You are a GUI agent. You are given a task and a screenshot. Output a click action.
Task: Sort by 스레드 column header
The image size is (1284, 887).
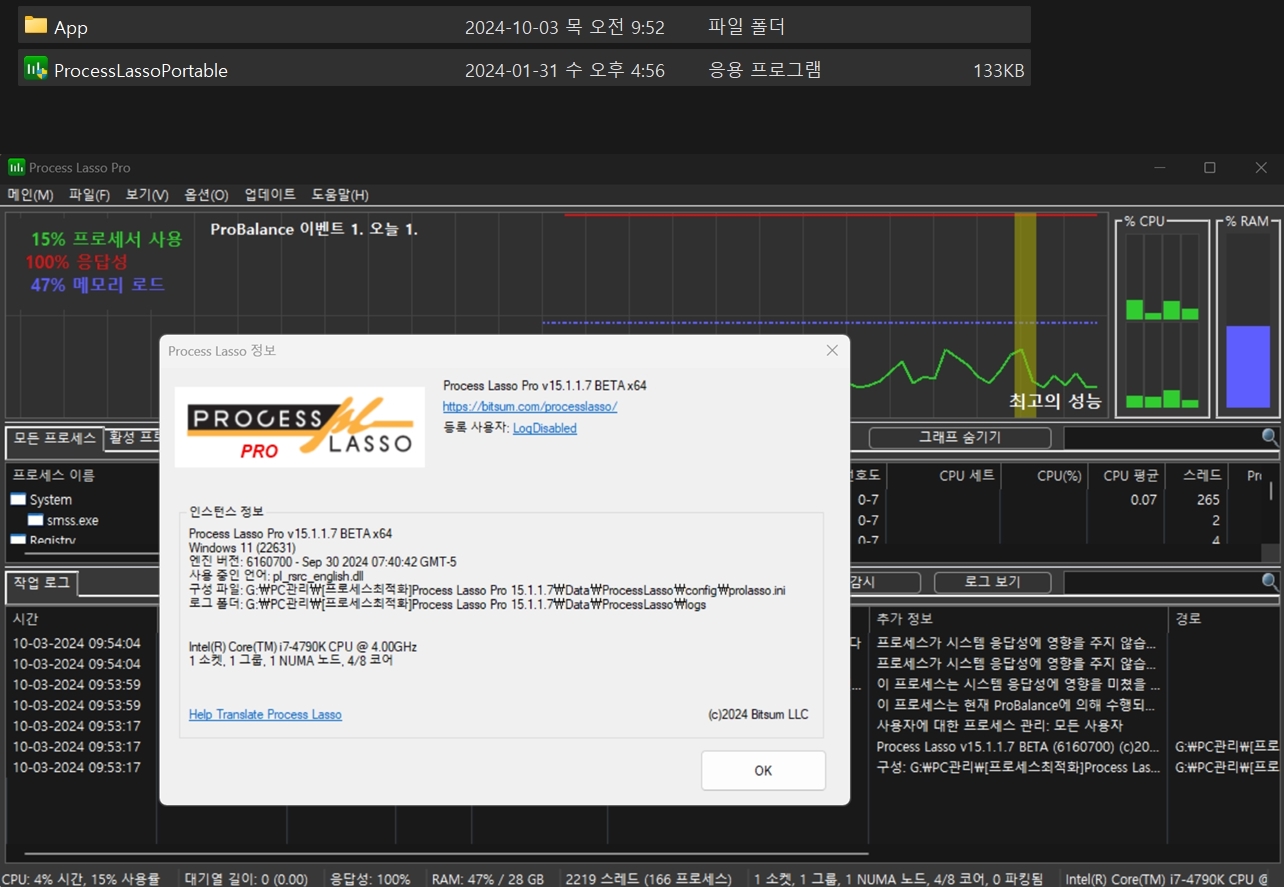tap(1202, 476)
